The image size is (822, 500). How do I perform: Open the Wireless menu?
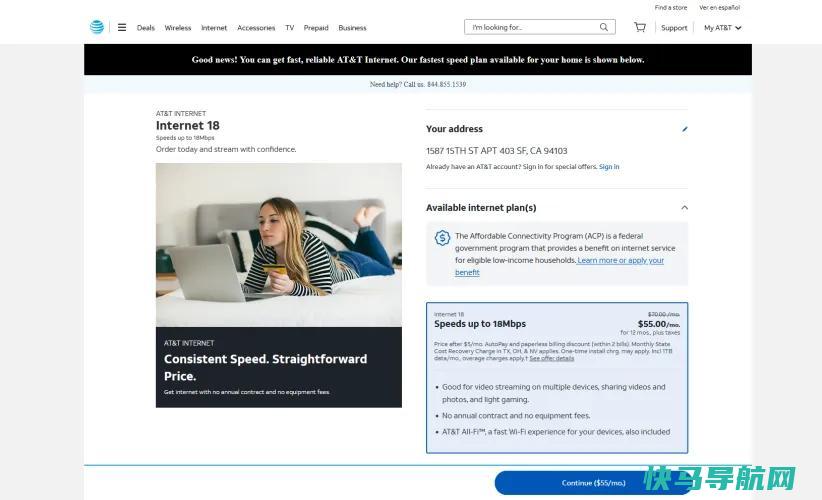[178, 28]
